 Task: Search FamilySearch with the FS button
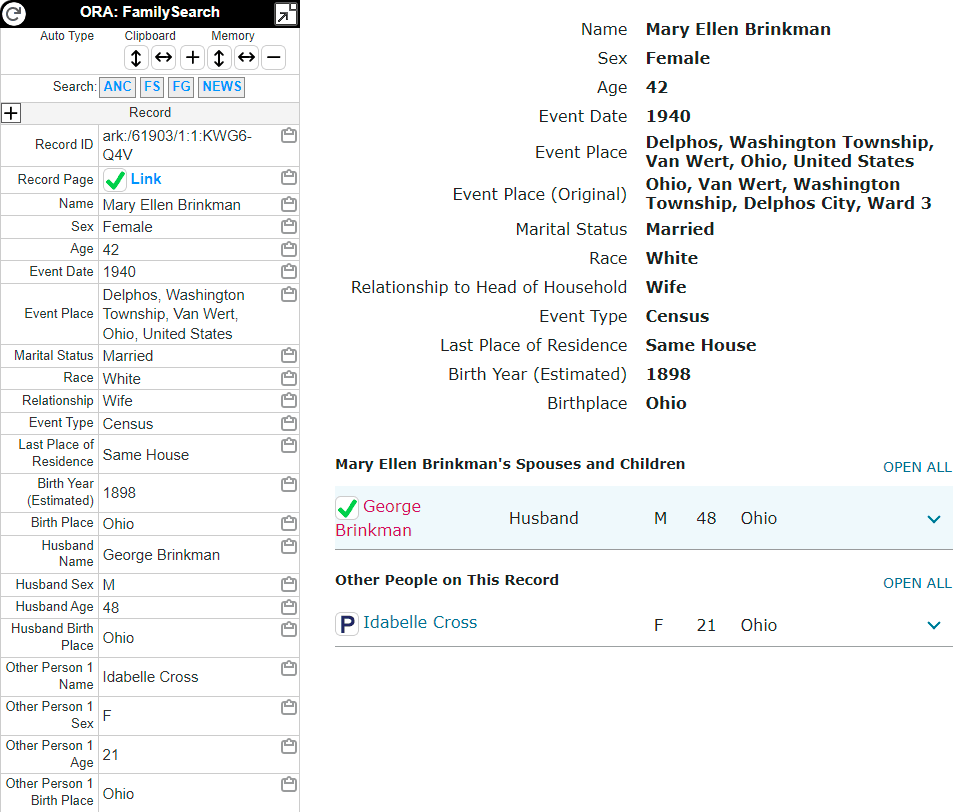(152, 87)
